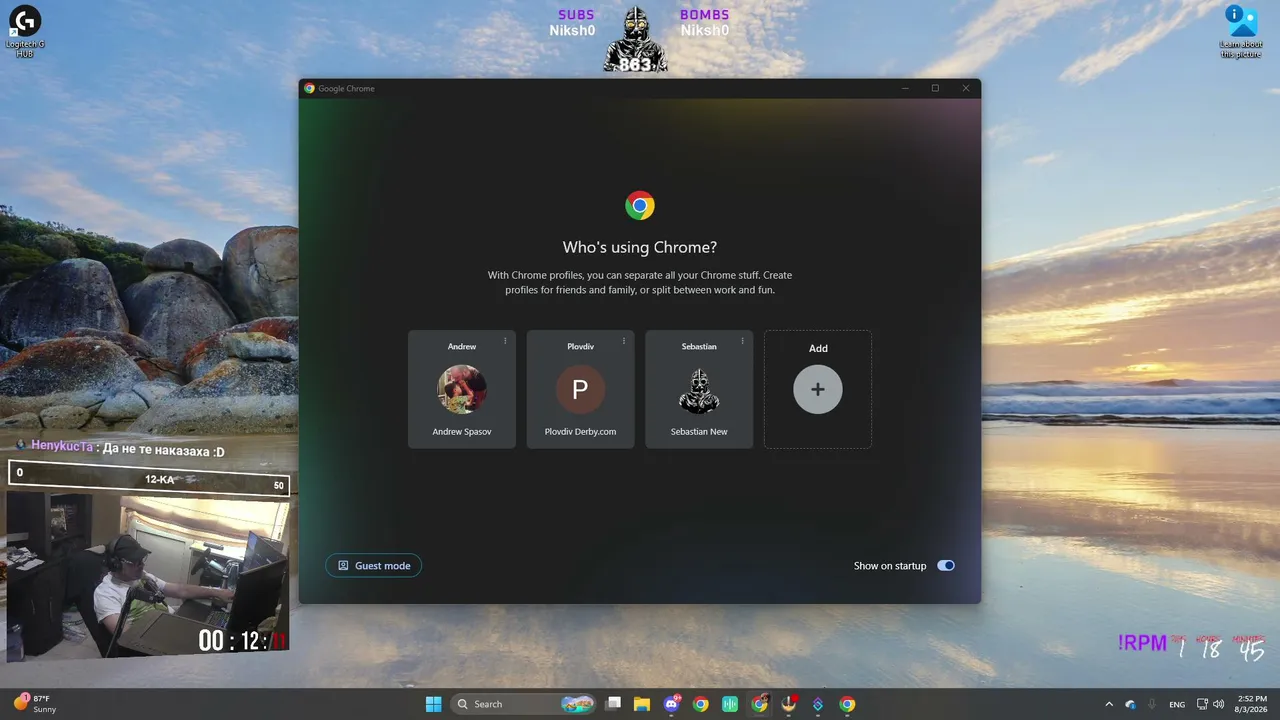Open the volume control in system tray
This screenshot has height=720, width=1280.
pos(1218,704)
